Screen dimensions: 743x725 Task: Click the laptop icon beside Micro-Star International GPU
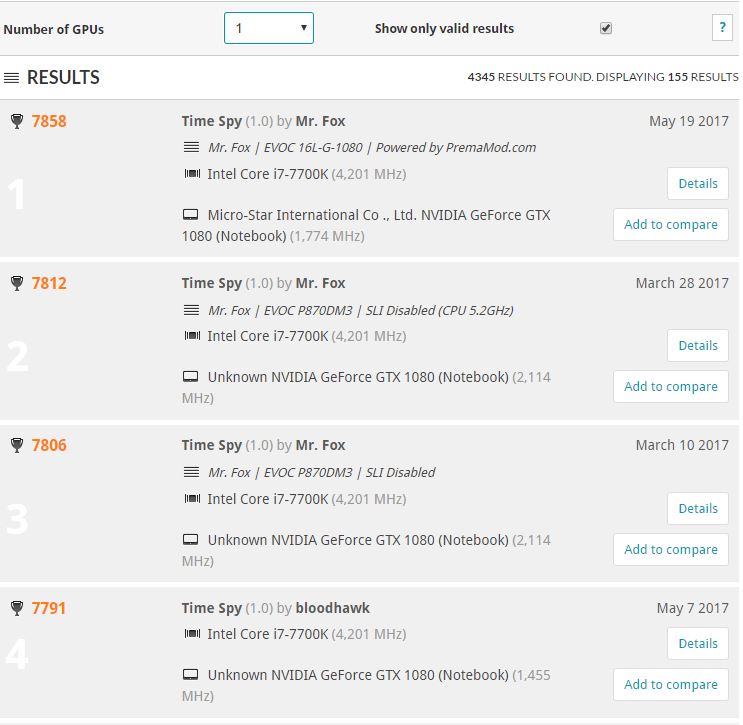tap(191, 215)
